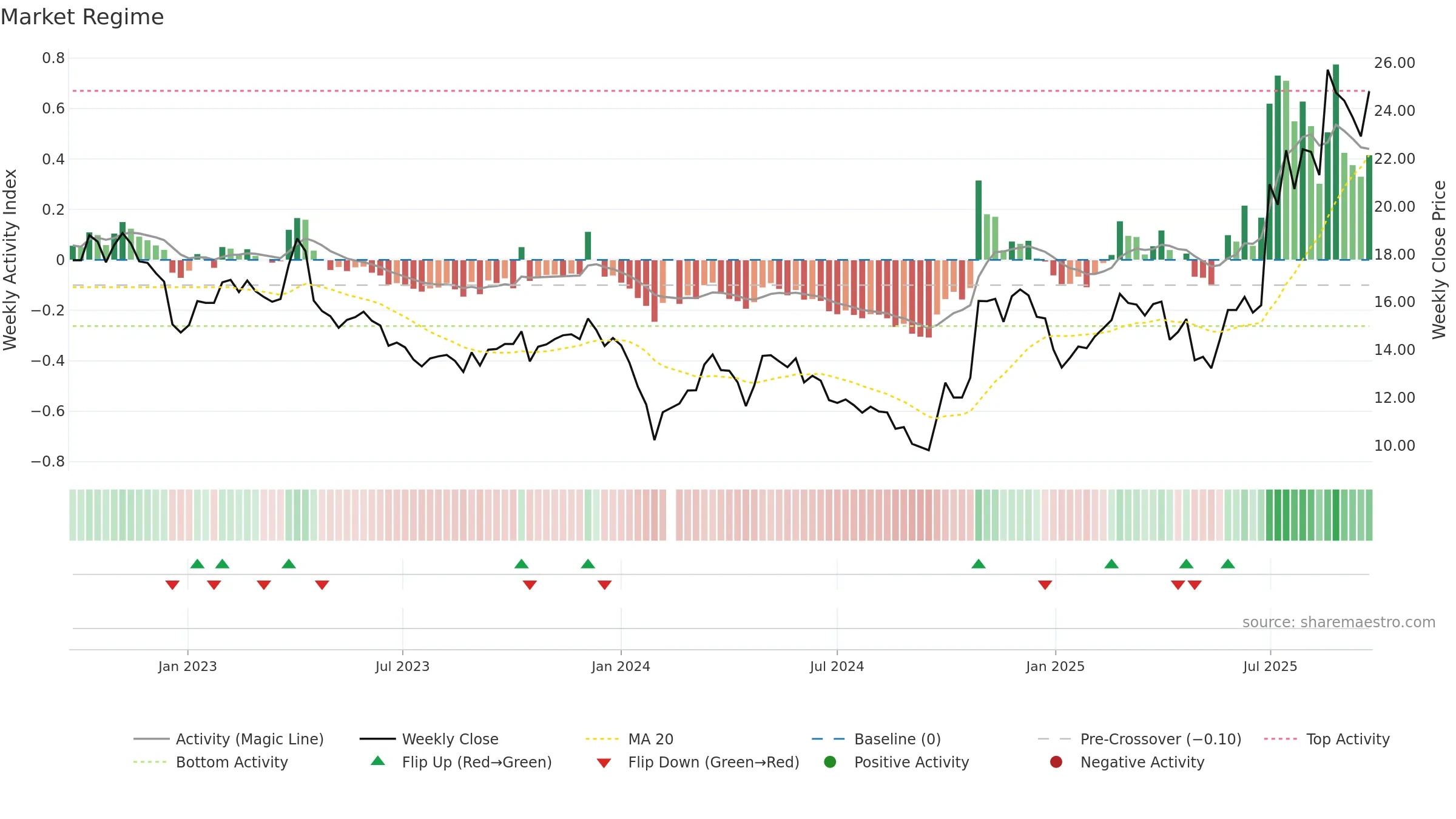This screenshot has height=819, width=1456.
Task: Toggle Top Activity legend entry
Action: [1327, 739]
